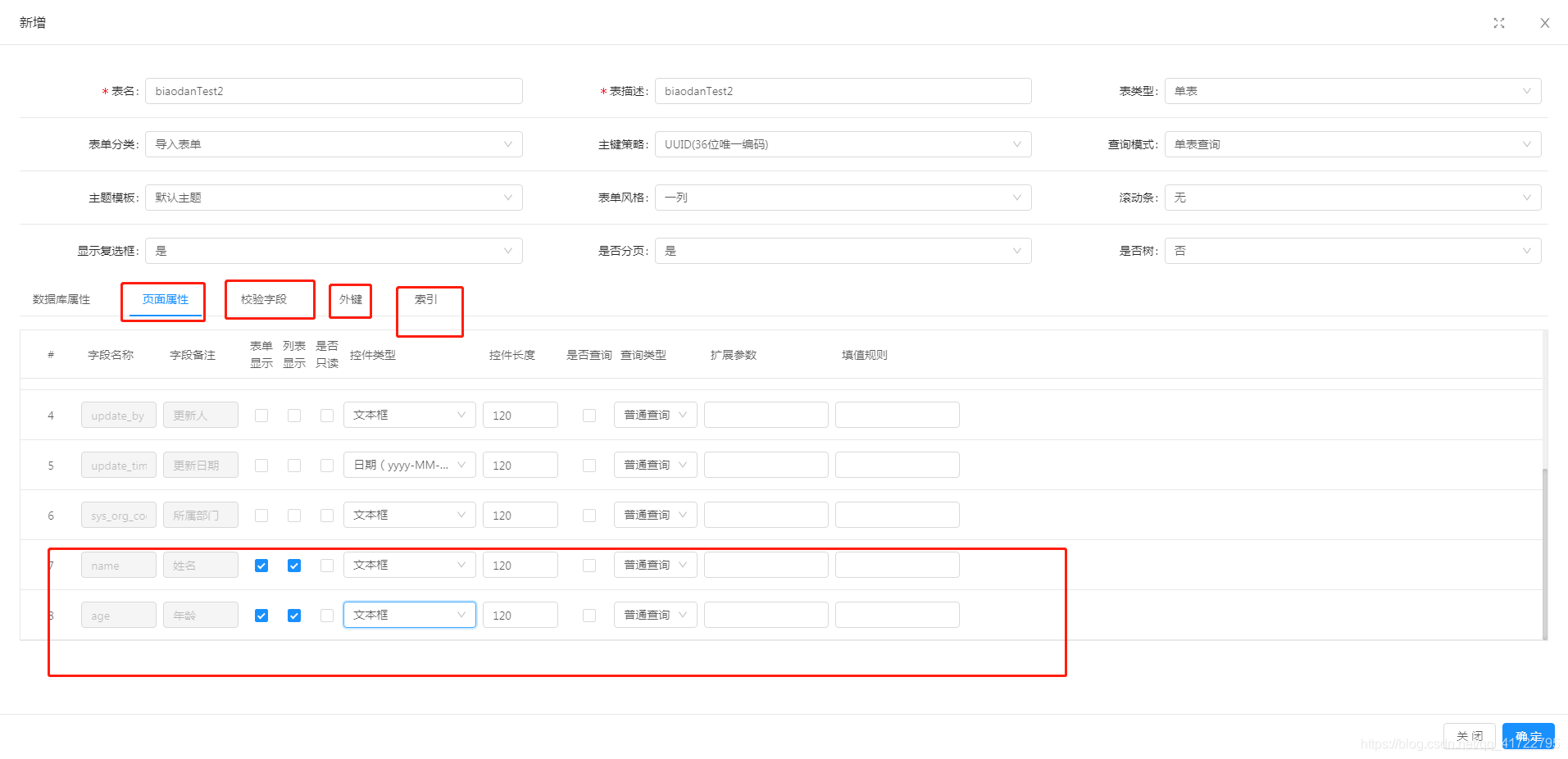
Task: Click the 所属部门 field remark cell
Action: (201, 515)
